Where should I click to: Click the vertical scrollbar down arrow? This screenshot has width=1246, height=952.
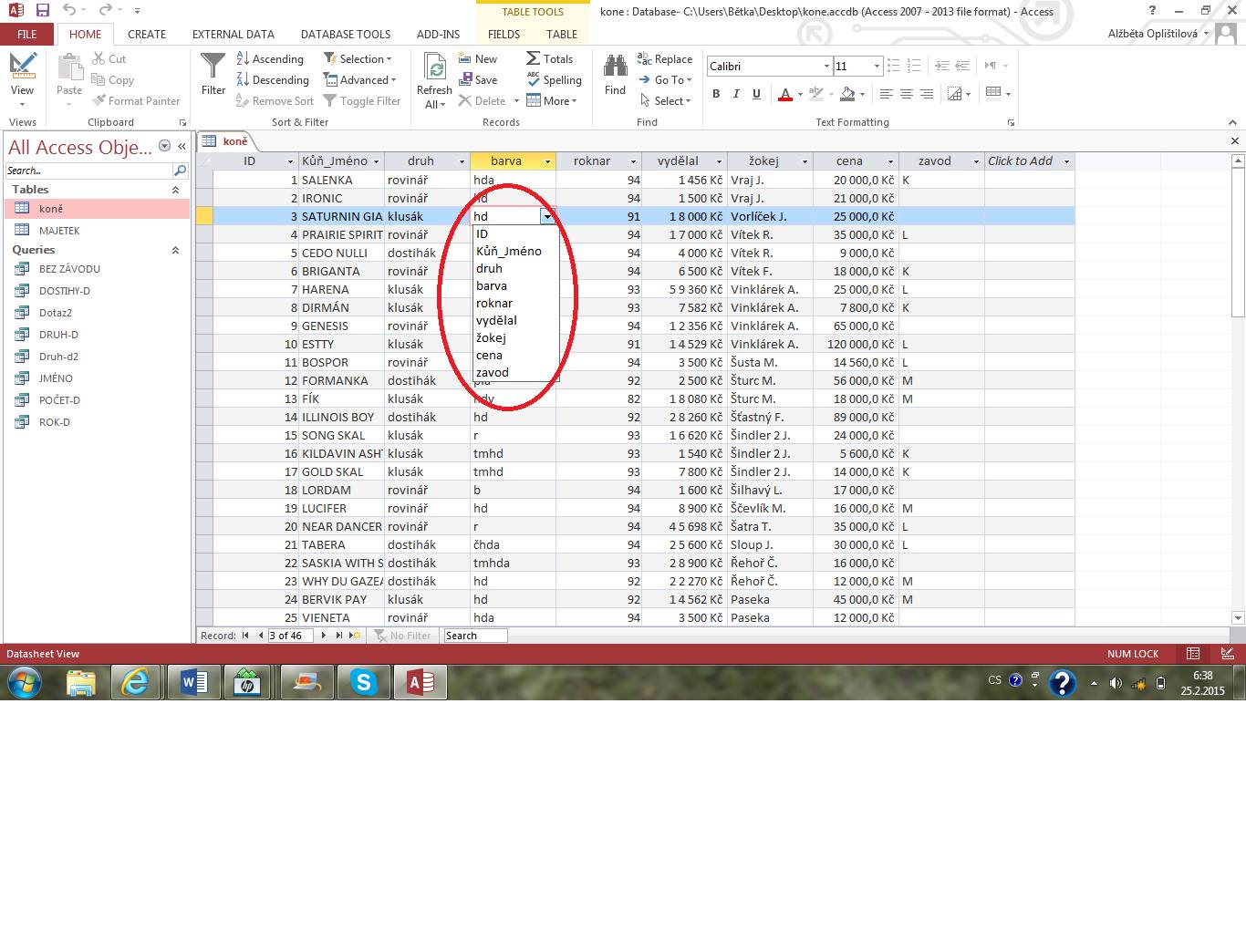[x=1238, y=618]
